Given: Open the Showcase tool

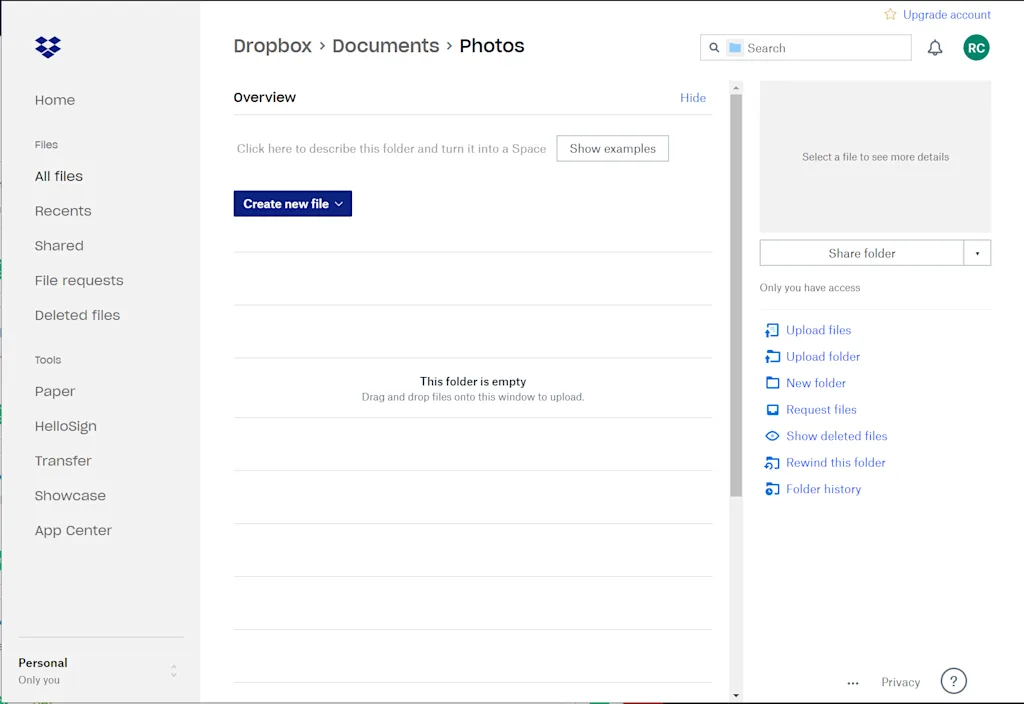Looking at the screenshot, I should [70, 495].
